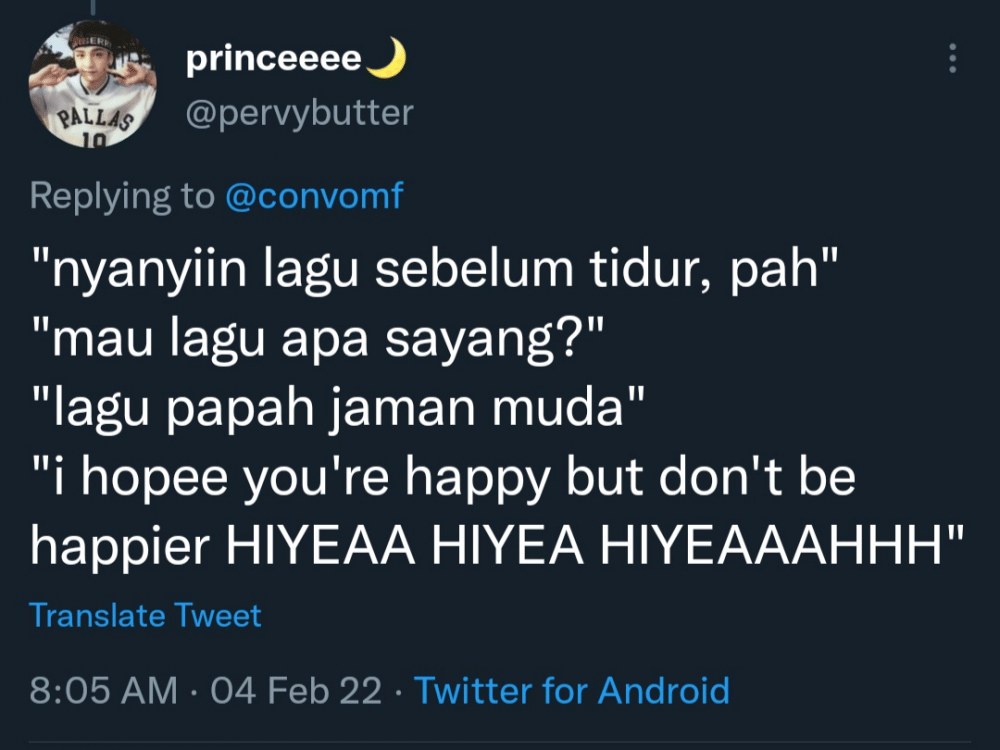Open the Twitter for Android source link
This screenshot has height=750, width=1000.
(x=571, y=690)
